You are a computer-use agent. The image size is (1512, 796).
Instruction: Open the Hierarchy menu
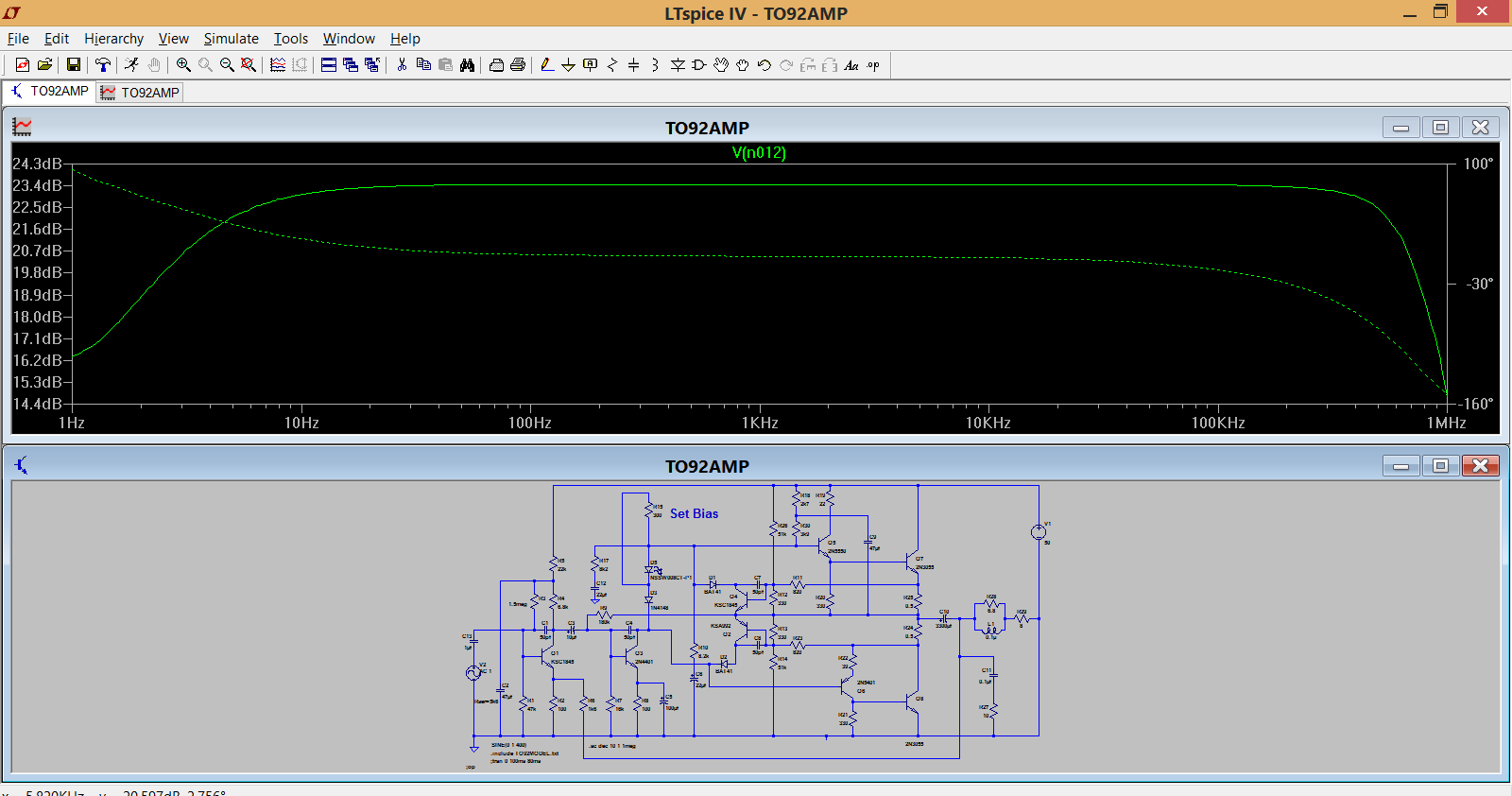pos(113,39)
